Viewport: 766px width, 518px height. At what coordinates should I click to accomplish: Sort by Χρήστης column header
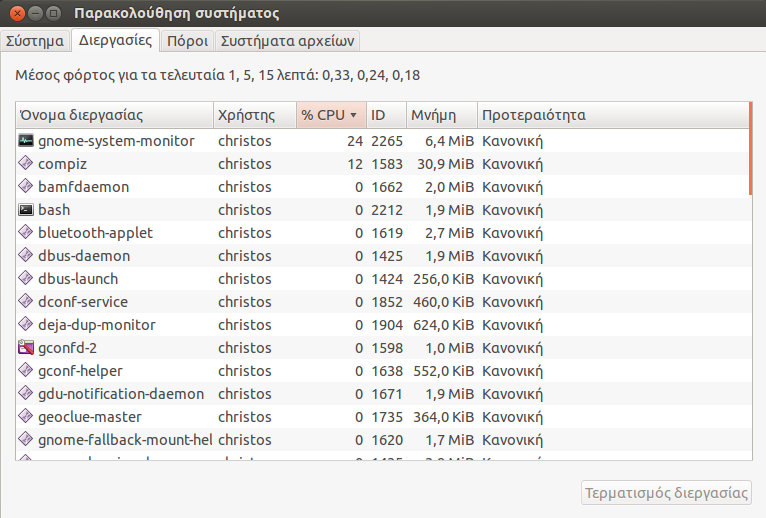point(255,115)
